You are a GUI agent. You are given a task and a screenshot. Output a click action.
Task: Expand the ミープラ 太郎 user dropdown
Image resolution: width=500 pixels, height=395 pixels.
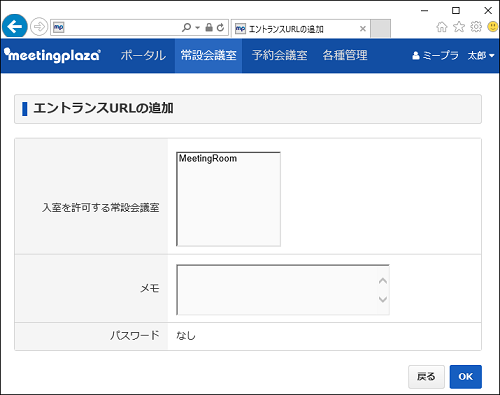(x=453, y=56)
